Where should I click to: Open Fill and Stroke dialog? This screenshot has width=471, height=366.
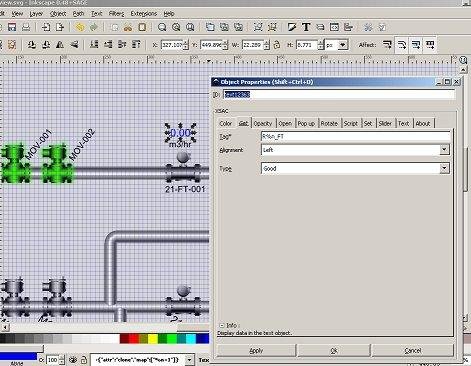292,27
